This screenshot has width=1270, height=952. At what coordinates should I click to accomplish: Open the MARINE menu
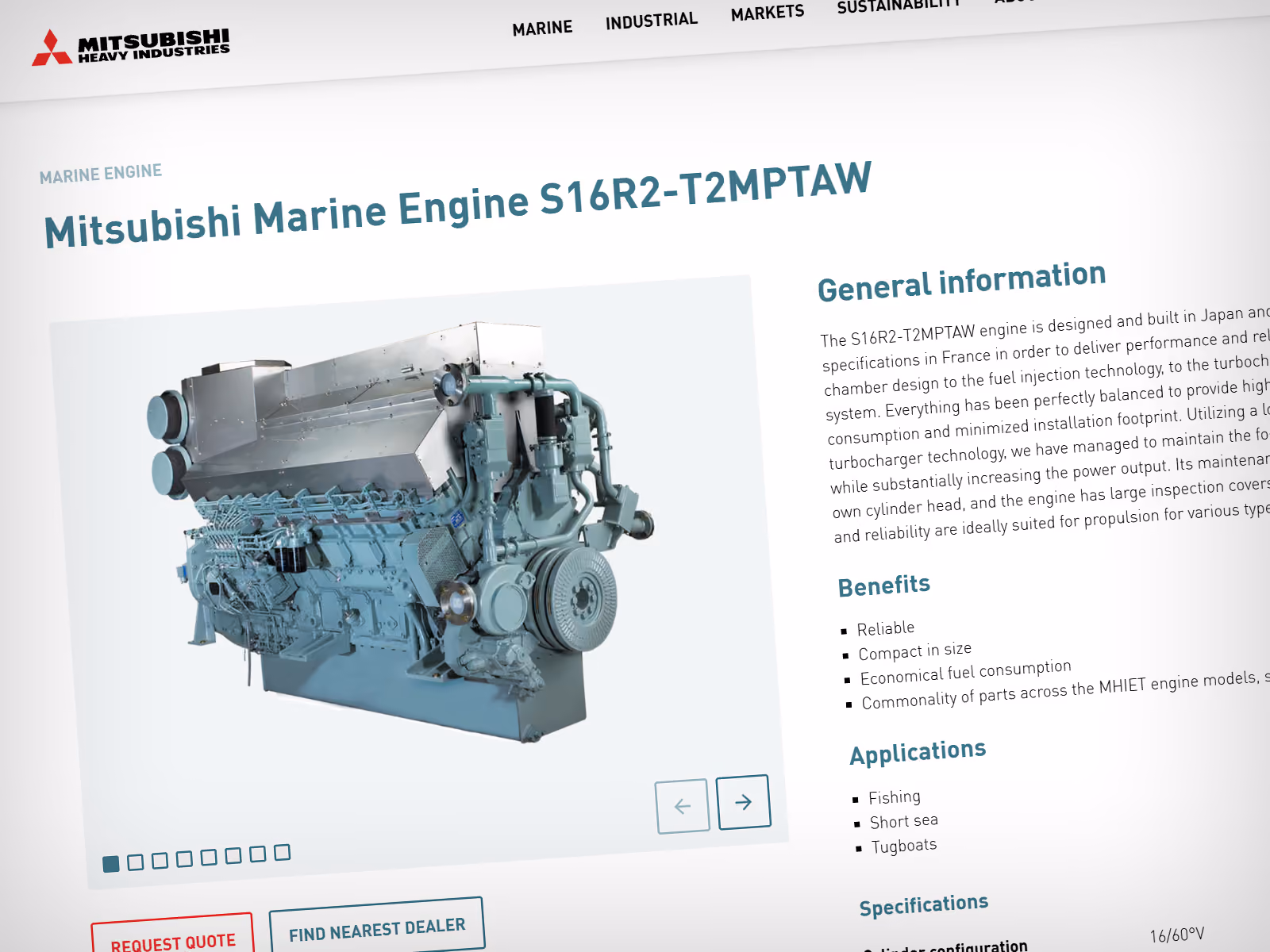tap(542, 29)
